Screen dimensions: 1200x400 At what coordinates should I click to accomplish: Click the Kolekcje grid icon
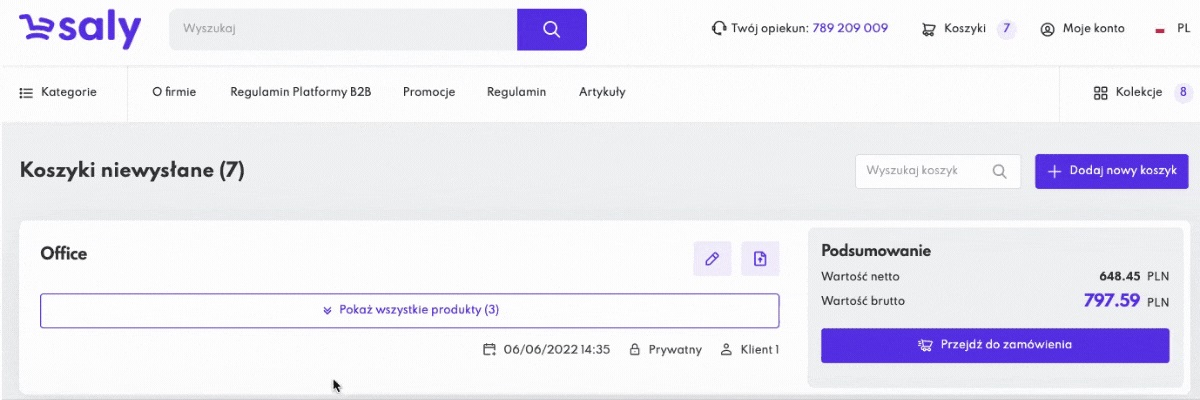pos(1100,93)
